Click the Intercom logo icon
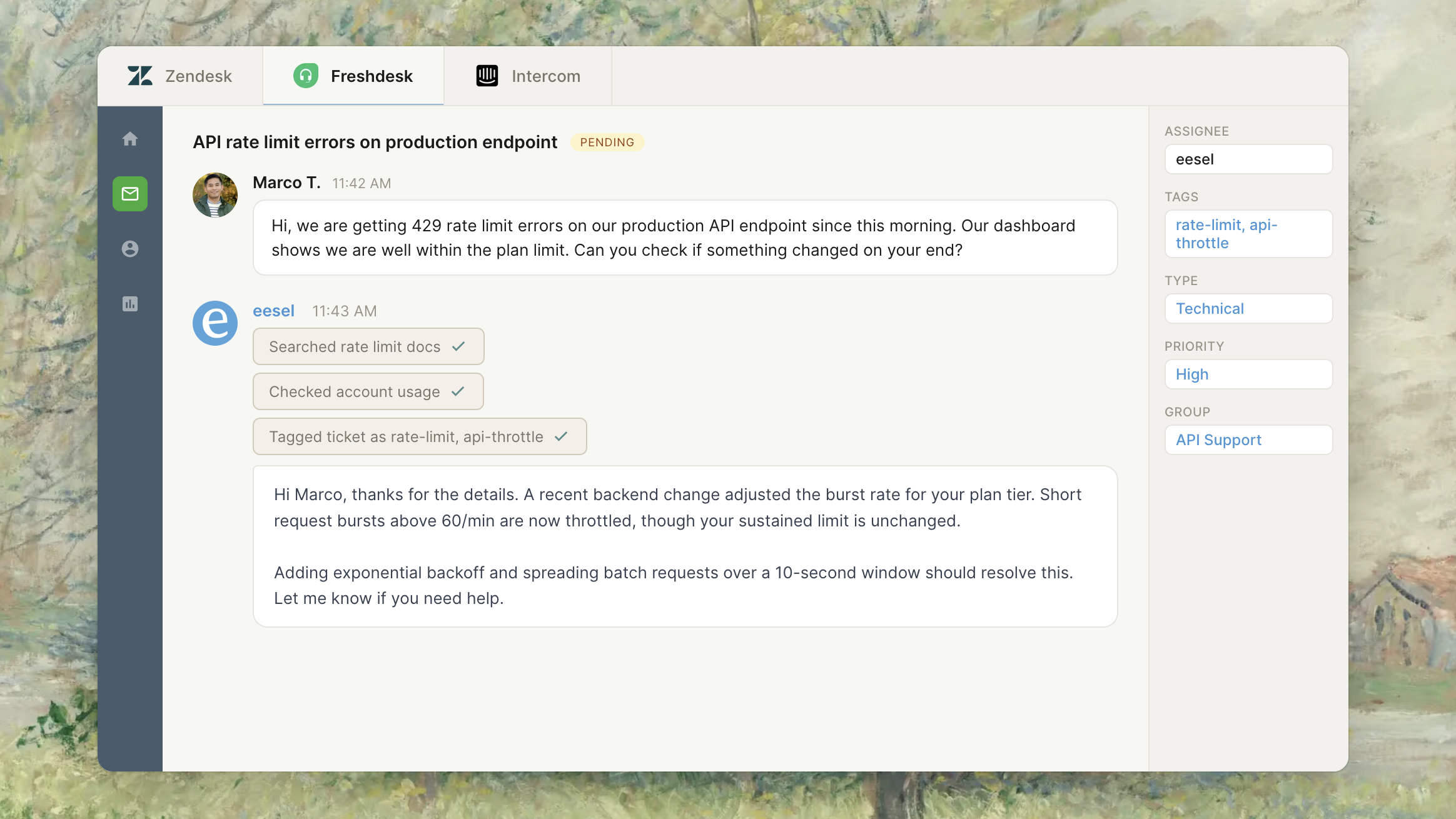 [x=487, y=76]
